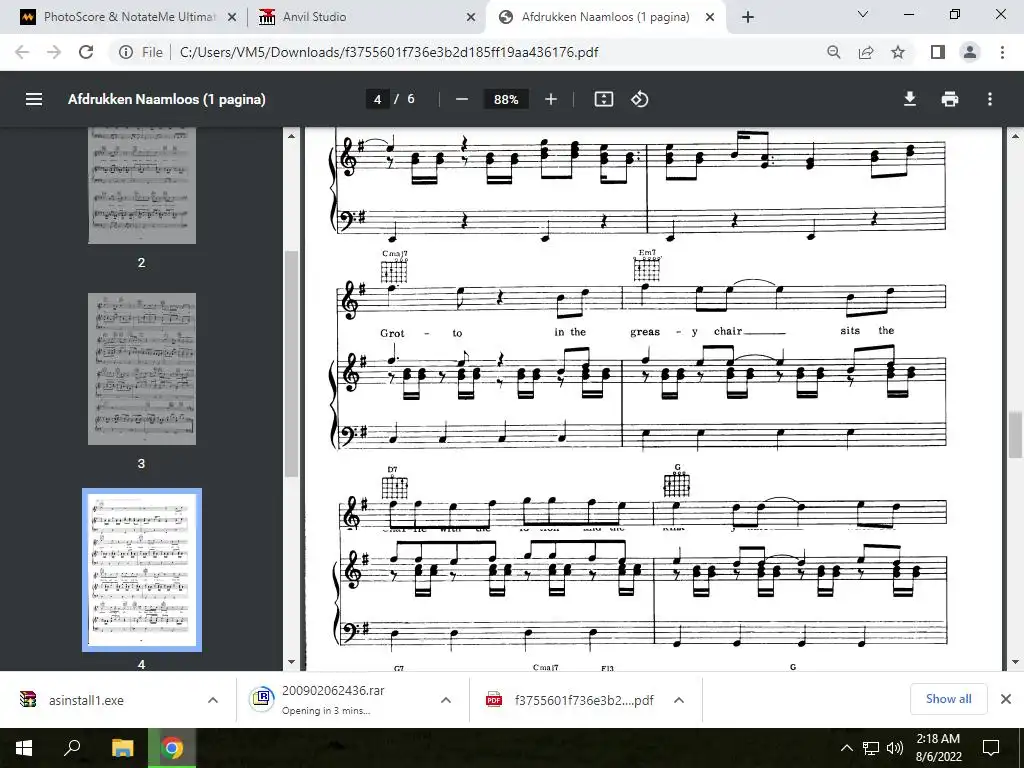This screenshot has height=768, width=1024.
Task: Open the zoom magnifier in address bar
Action: point(833,52)
